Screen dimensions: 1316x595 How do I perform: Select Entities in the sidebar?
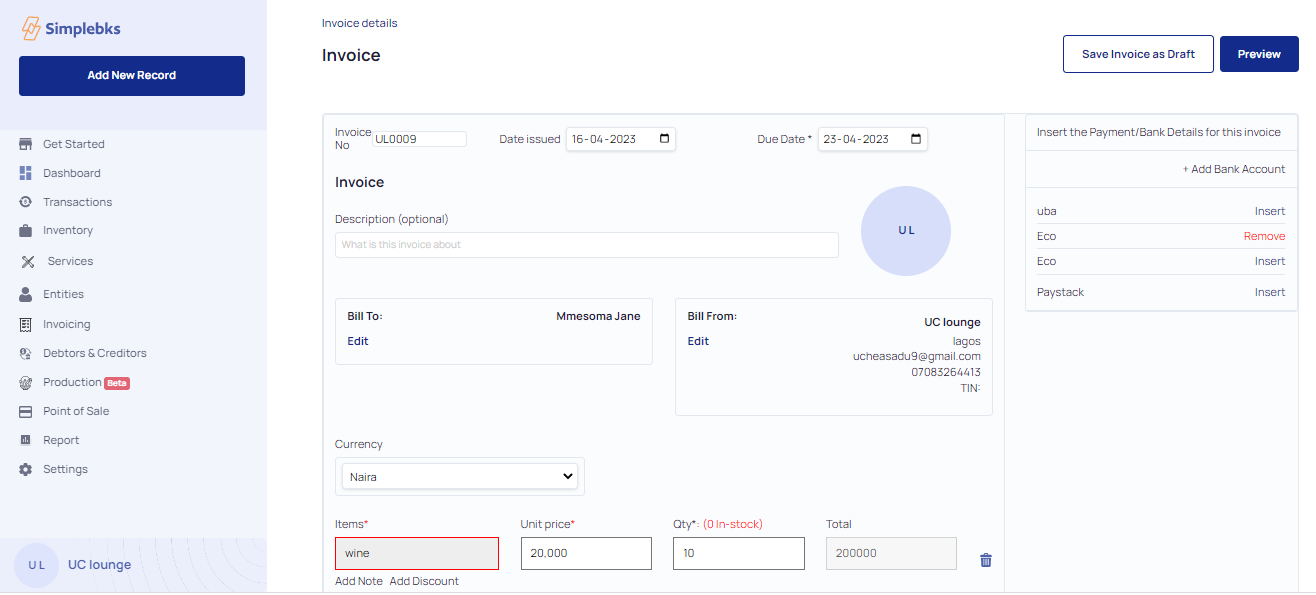click(63, 294)
